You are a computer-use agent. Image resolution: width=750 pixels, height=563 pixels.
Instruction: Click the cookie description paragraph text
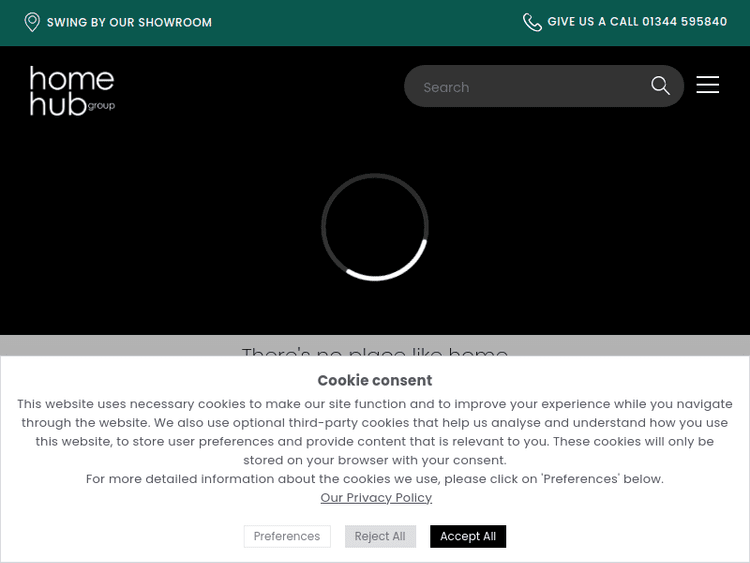click(375, 431)
